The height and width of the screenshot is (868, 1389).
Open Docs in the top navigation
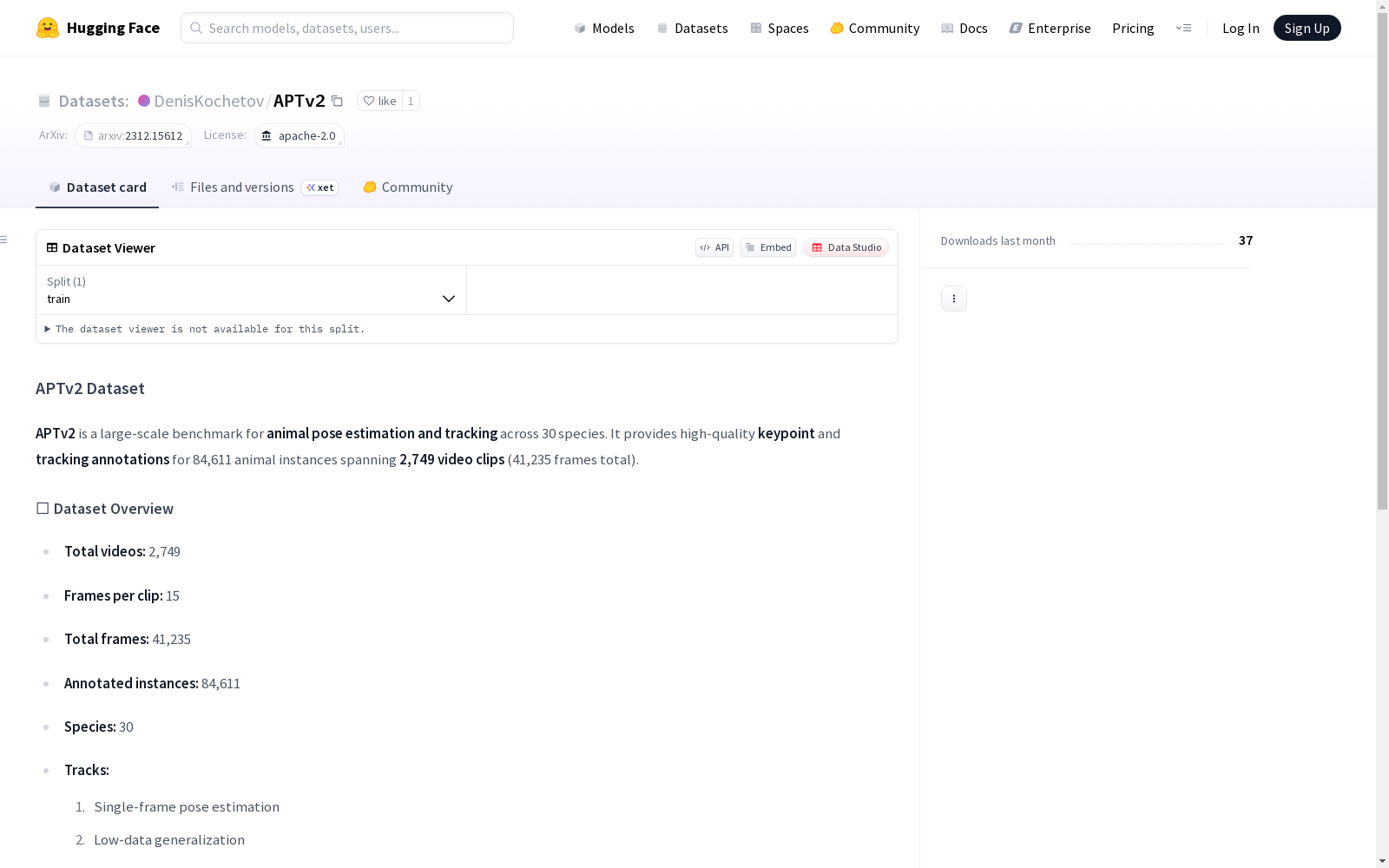964,28
